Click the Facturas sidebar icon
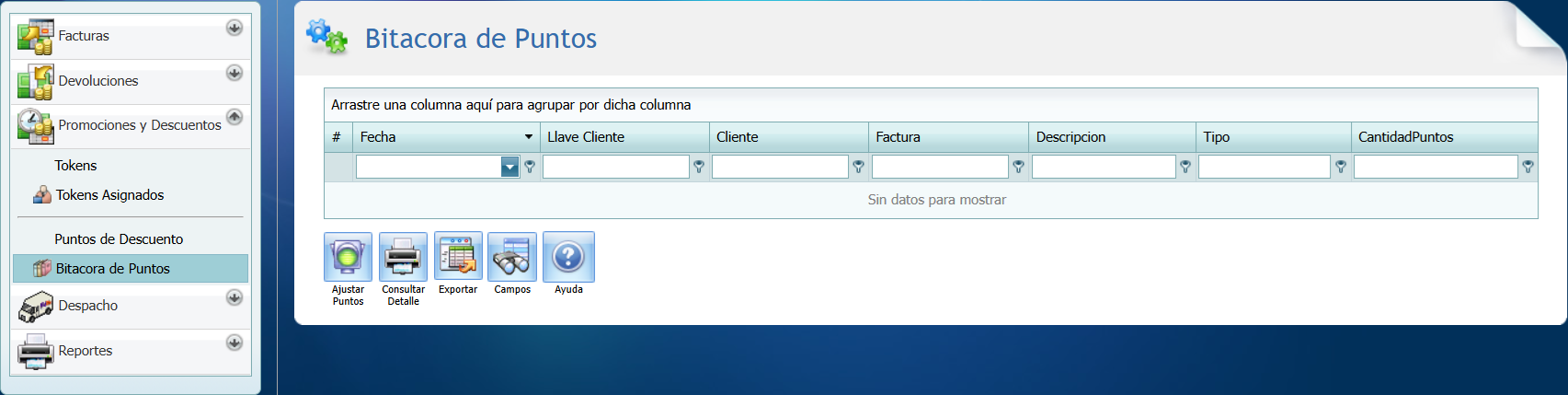This screenshot has width=1568, height=395. [36, 37]
